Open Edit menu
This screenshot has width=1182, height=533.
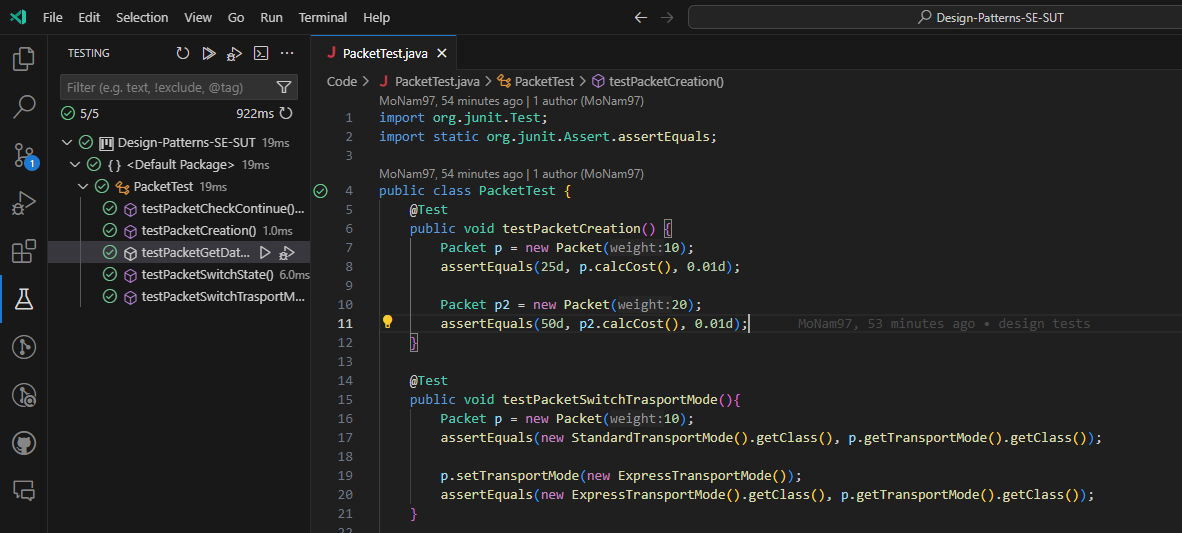[89, 17]
